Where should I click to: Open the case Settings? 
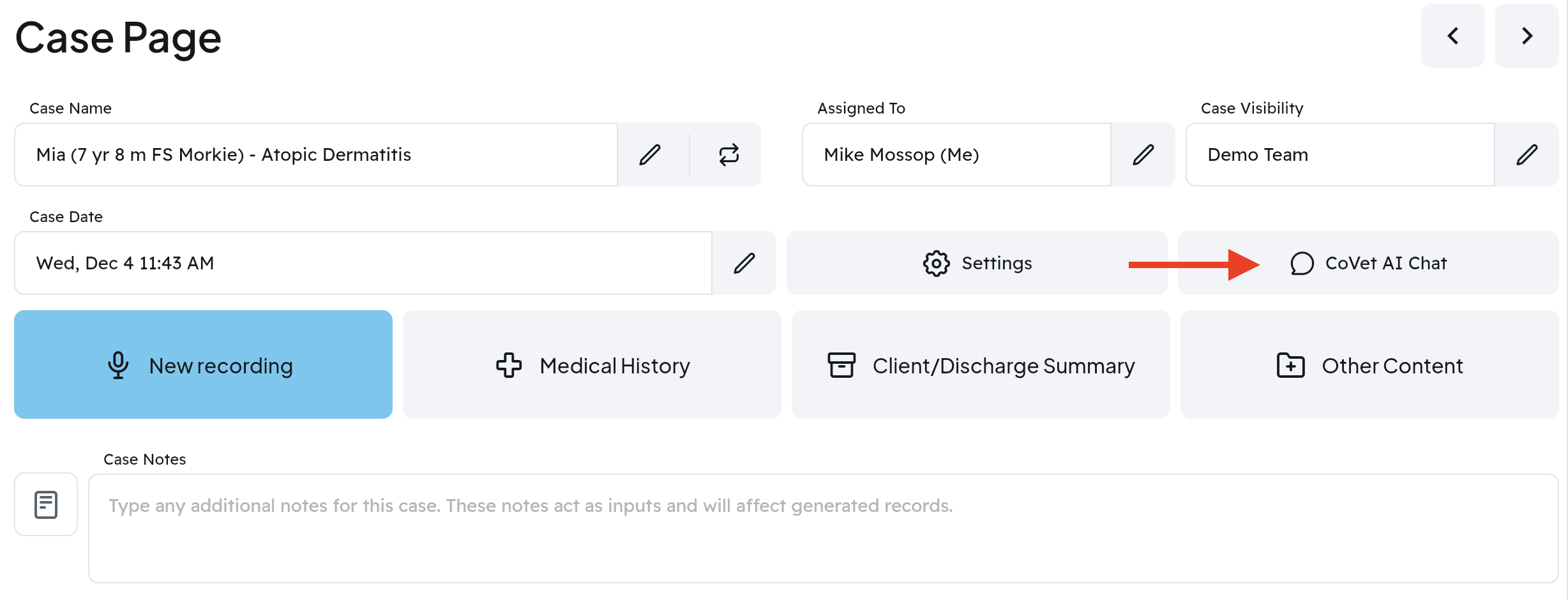(977, 263)
